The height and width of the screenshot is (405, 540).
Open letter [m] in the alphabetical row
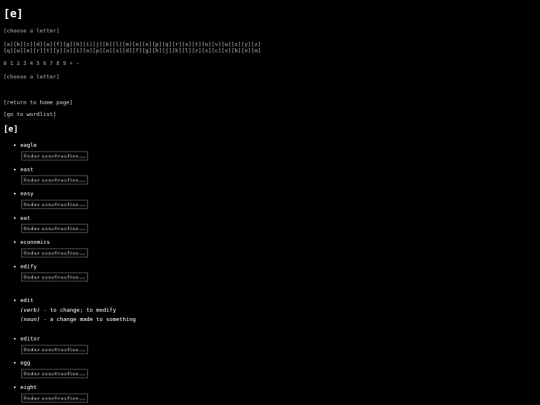click(127, 44)
